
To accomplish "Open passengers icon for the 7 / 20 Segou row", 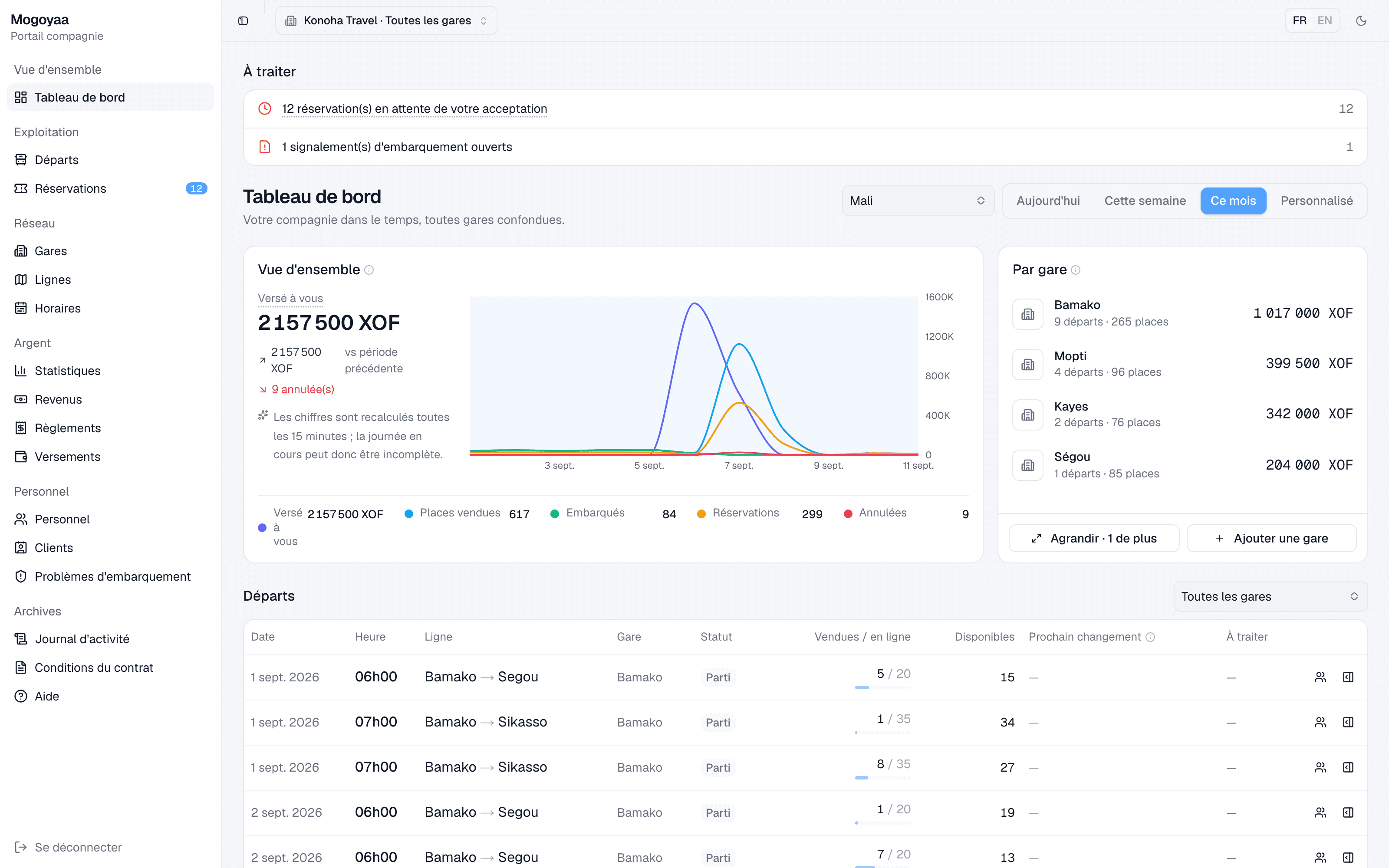I will coord(1320,857).
